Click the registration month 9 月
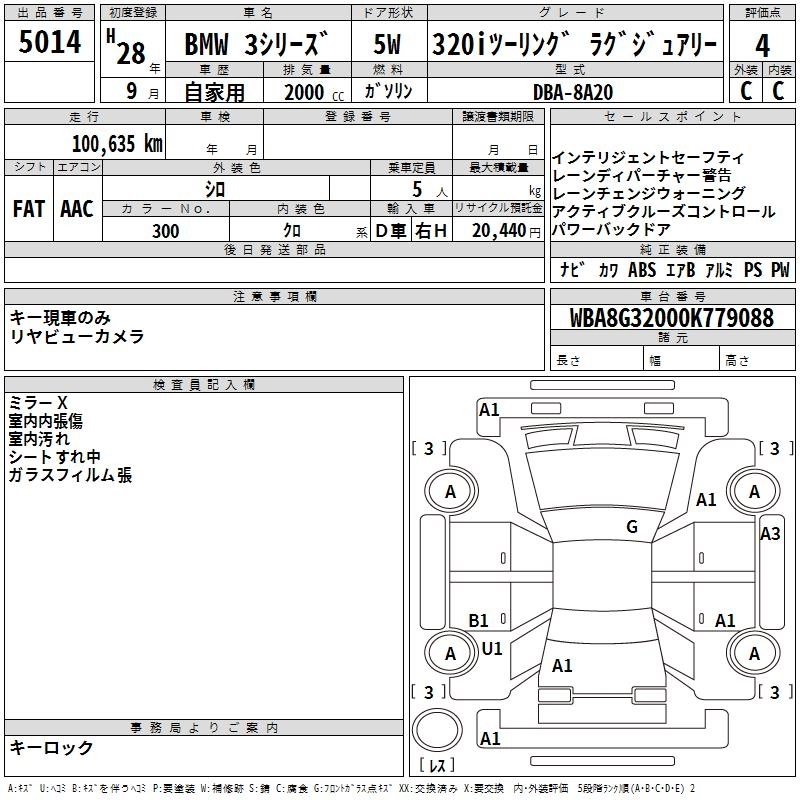Viewport: 800px width, 800px height. 142,91
